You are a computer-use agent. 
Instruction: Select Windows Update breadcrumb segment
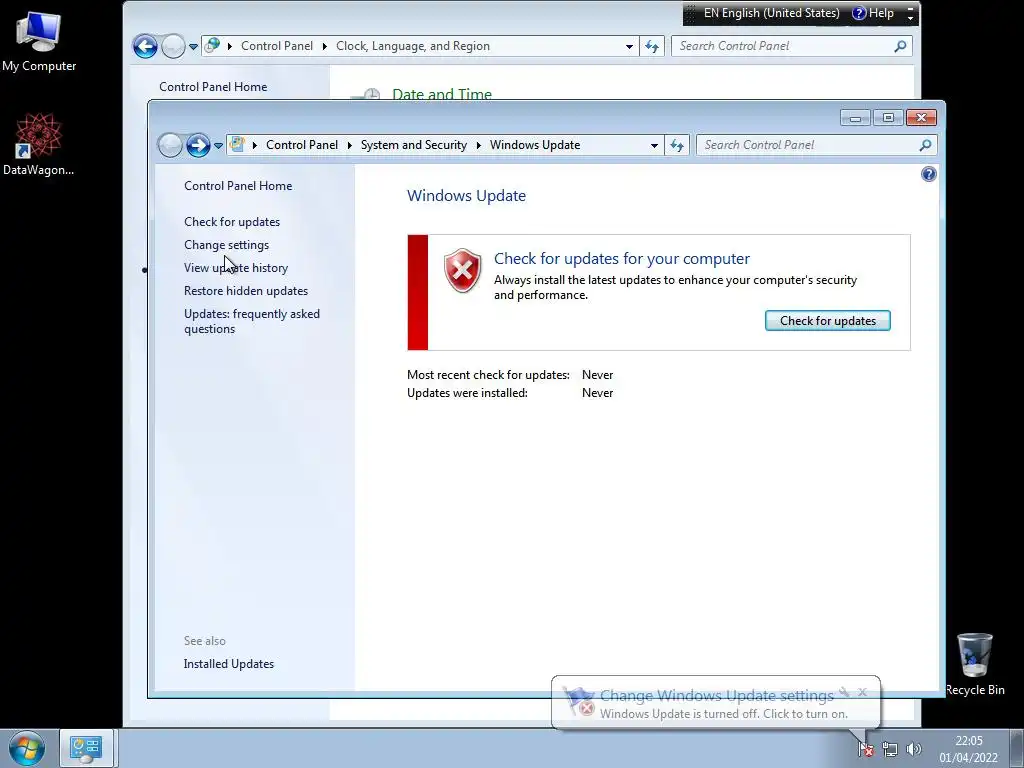535,145
